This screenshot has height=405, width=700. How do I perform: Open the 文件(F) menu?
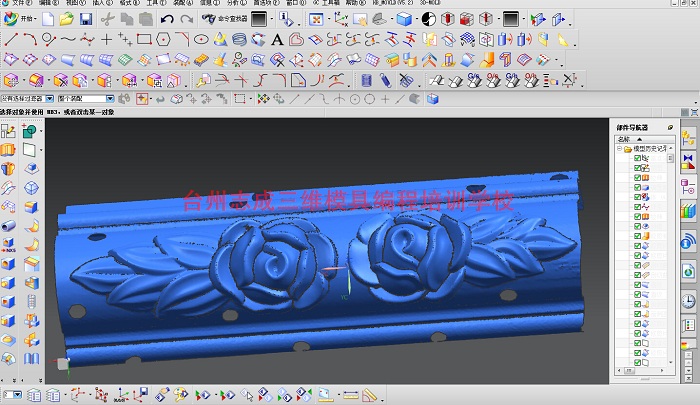tap(21, 2)
